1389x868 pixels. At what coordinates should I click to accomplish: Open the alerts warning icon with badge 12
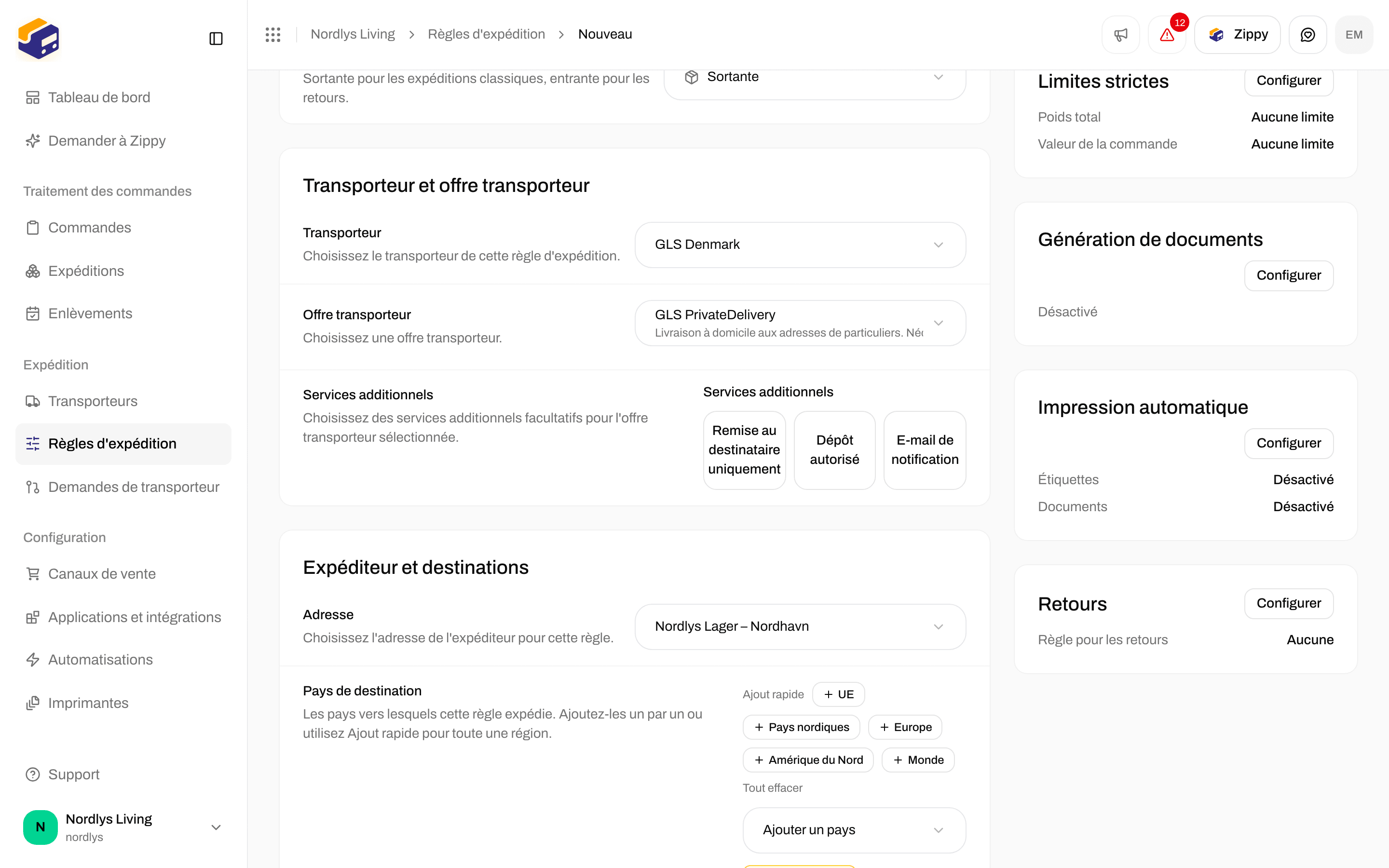coord(1167,35)
